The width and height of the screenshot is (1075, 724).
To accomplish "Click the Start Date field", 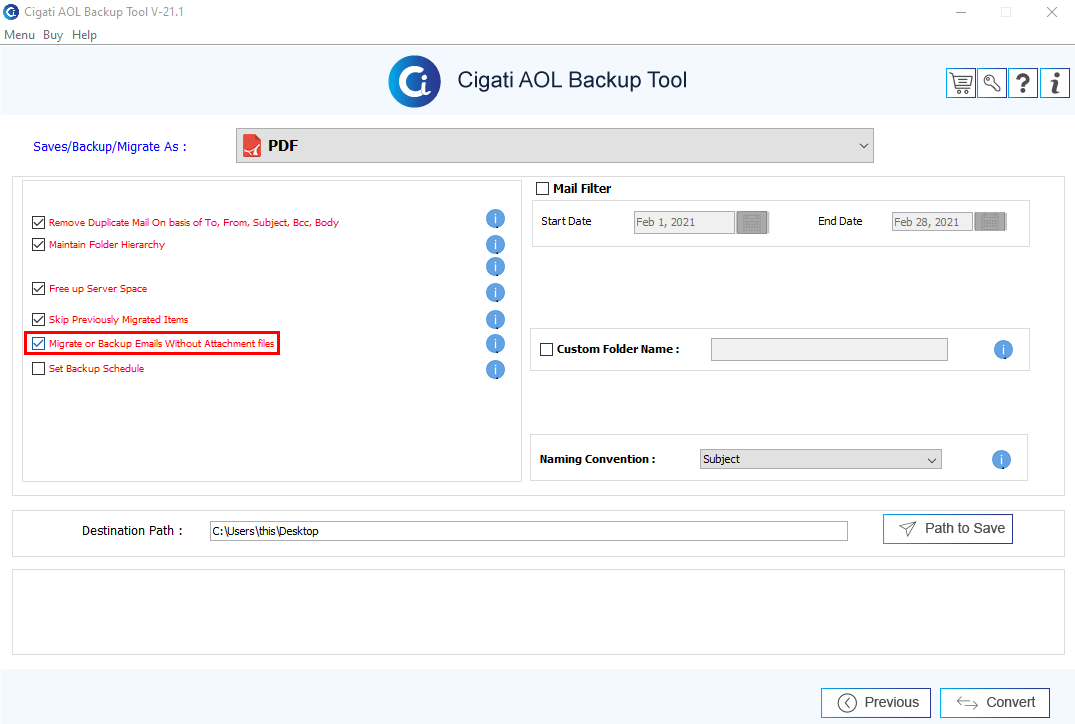I will pyautogui.click(x=684, y=222).
